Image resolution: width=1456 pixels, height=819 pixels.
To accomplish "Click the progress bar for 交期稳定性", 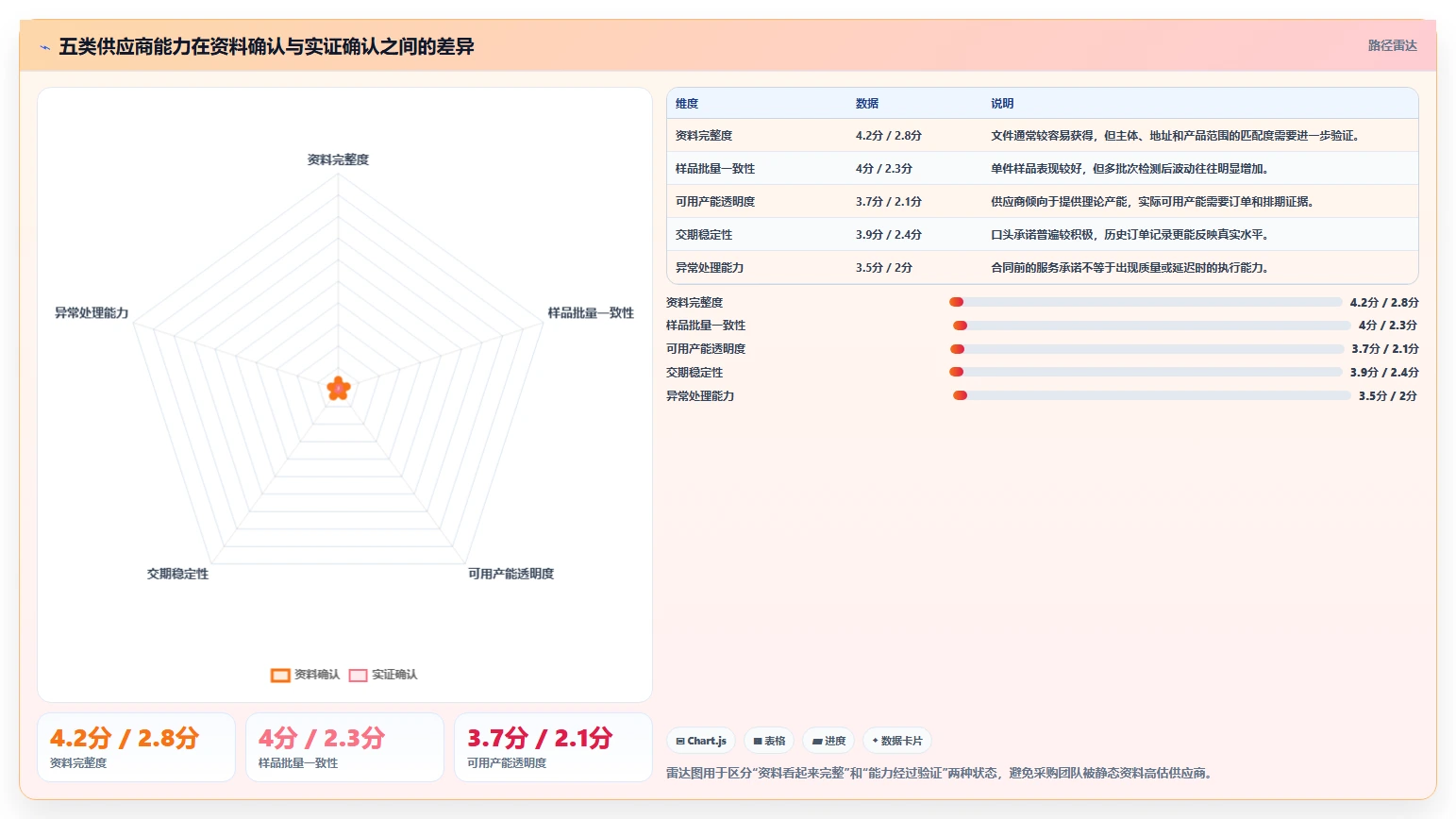I will point(1146,372).
